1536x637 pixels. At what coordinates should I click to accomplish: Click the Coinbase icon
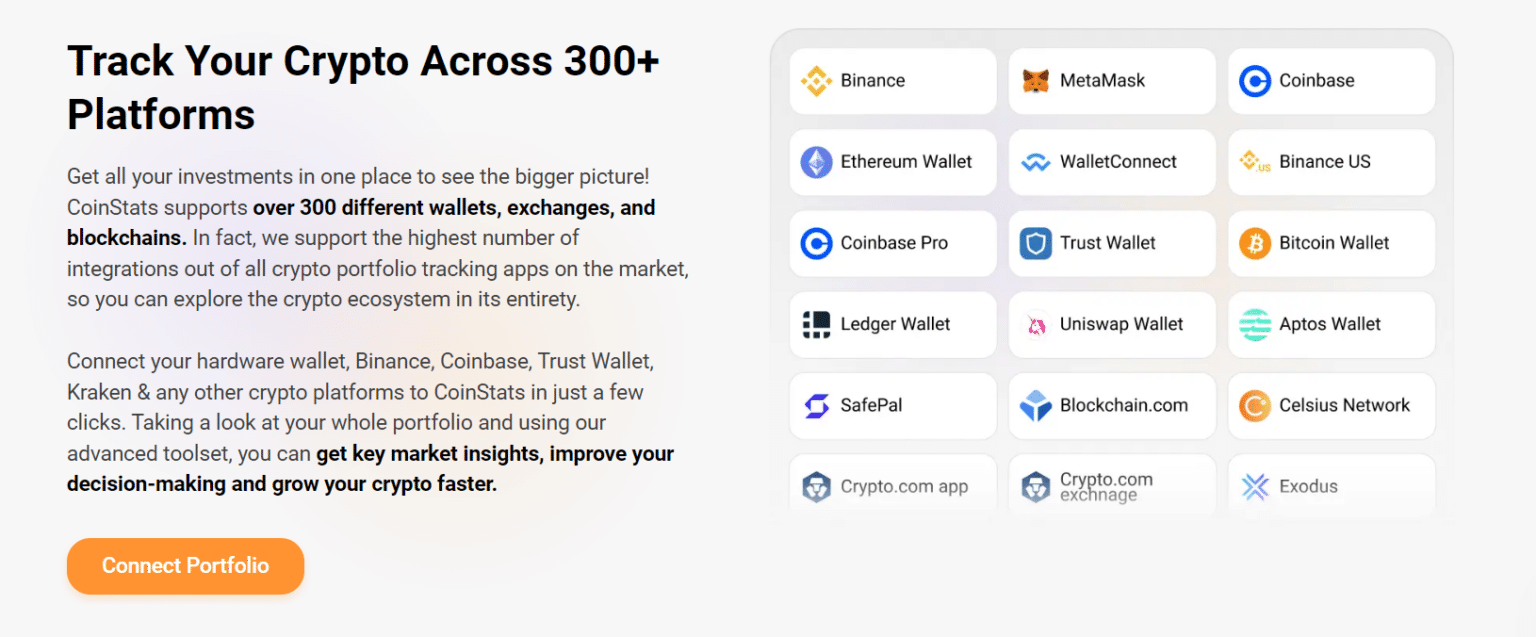coord(1256,80)
